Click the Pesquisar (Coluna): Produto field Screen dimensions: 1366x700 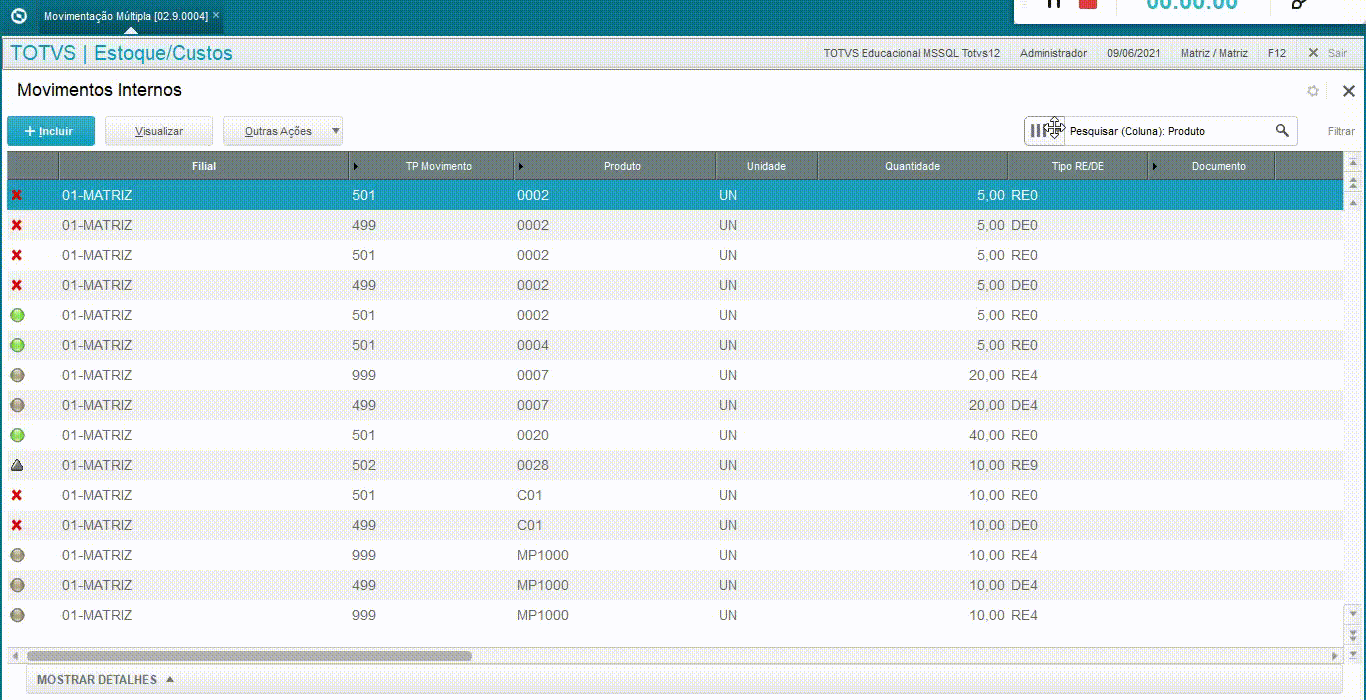point(1170,131)
